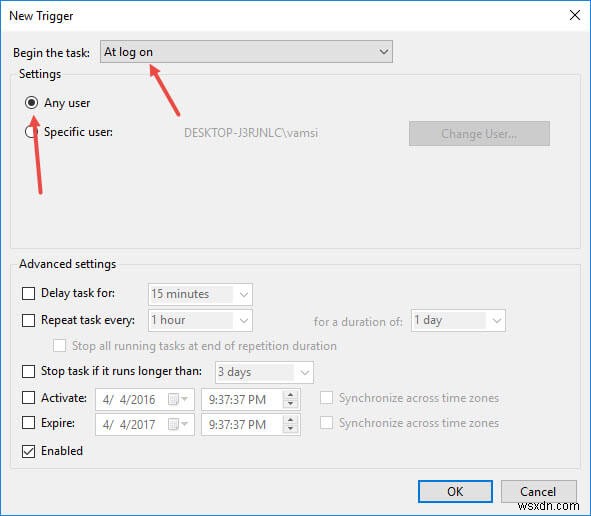Open the Activate date calendar icon
Image resolution: width=591 pixels, height=516 pixels.
[x=178, y=399]
